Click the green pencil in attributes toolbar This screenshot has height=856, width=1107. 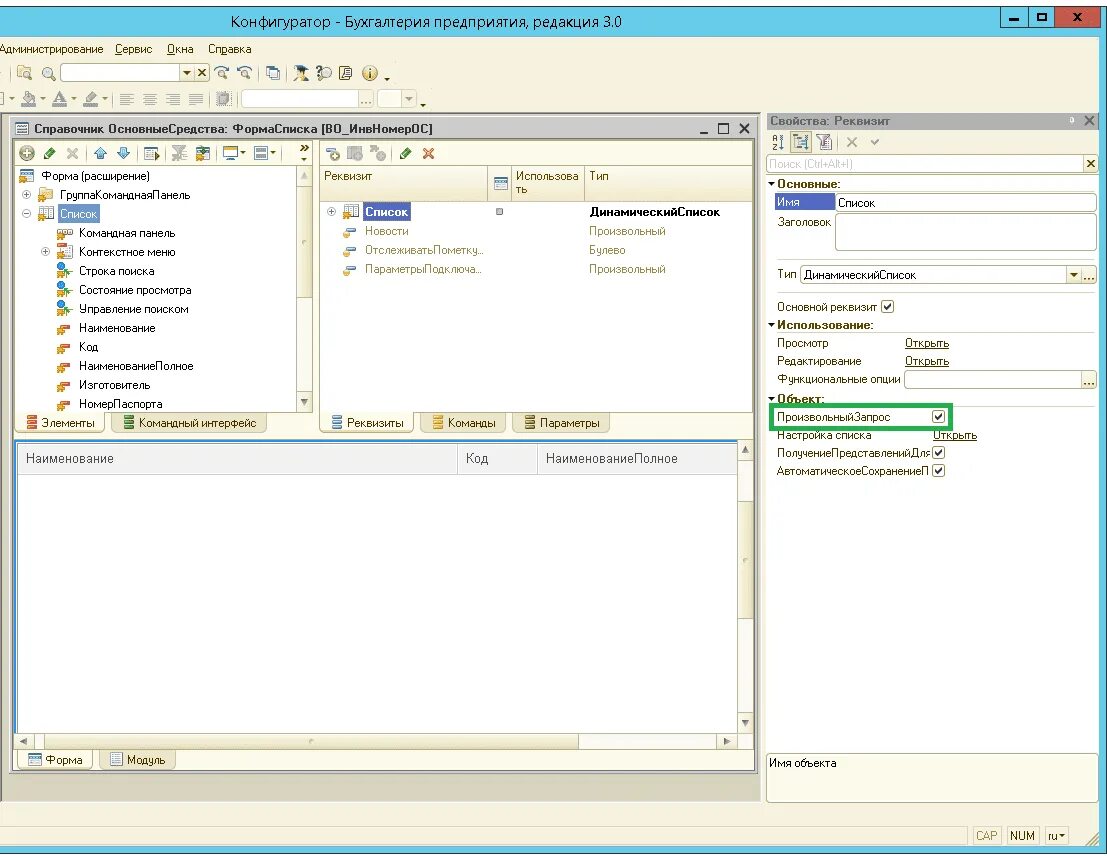coord(405,153)
